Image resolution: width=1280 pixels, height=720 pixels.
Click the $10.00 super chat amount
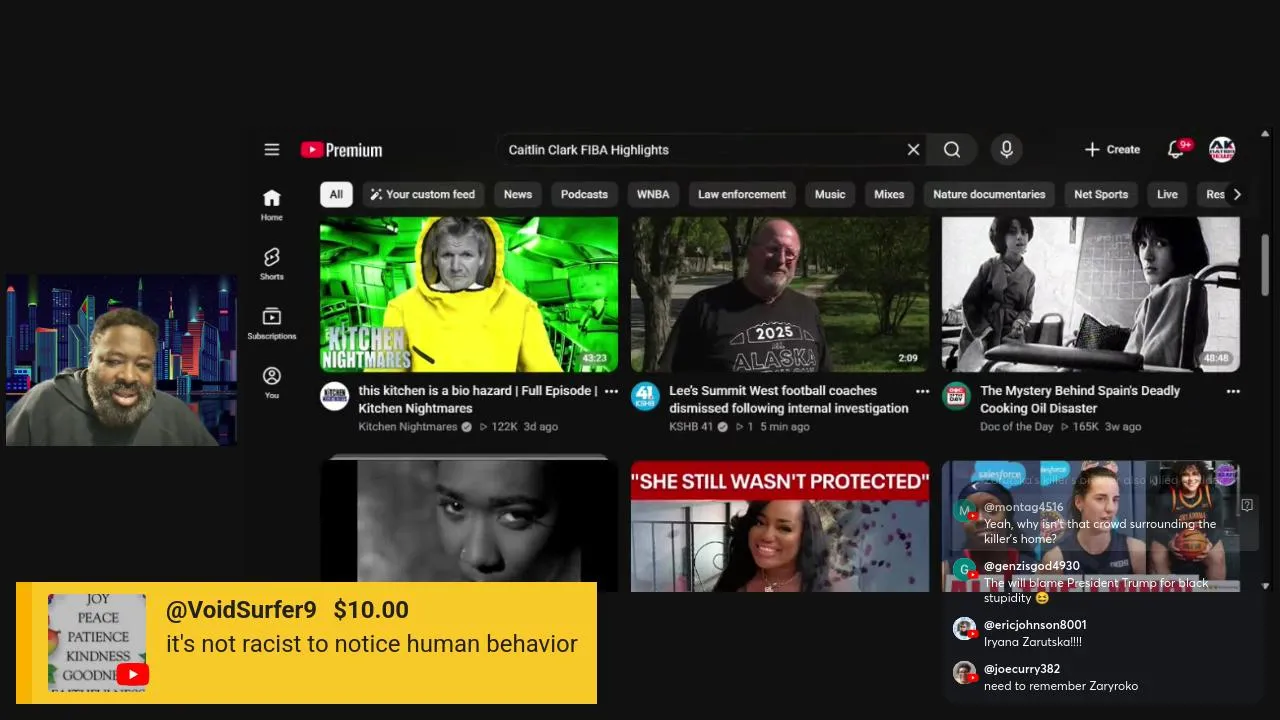(371, 610)
